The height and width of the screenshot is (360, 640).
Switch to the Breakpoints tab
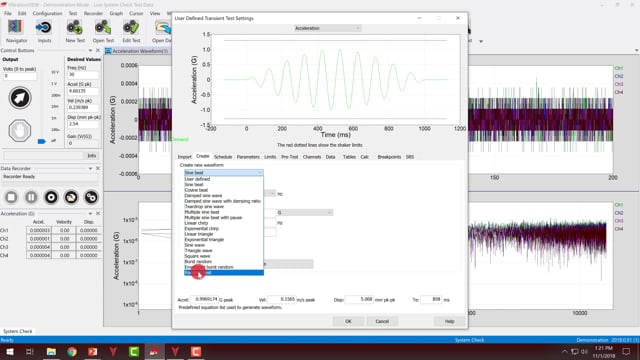tap(389, 157)
